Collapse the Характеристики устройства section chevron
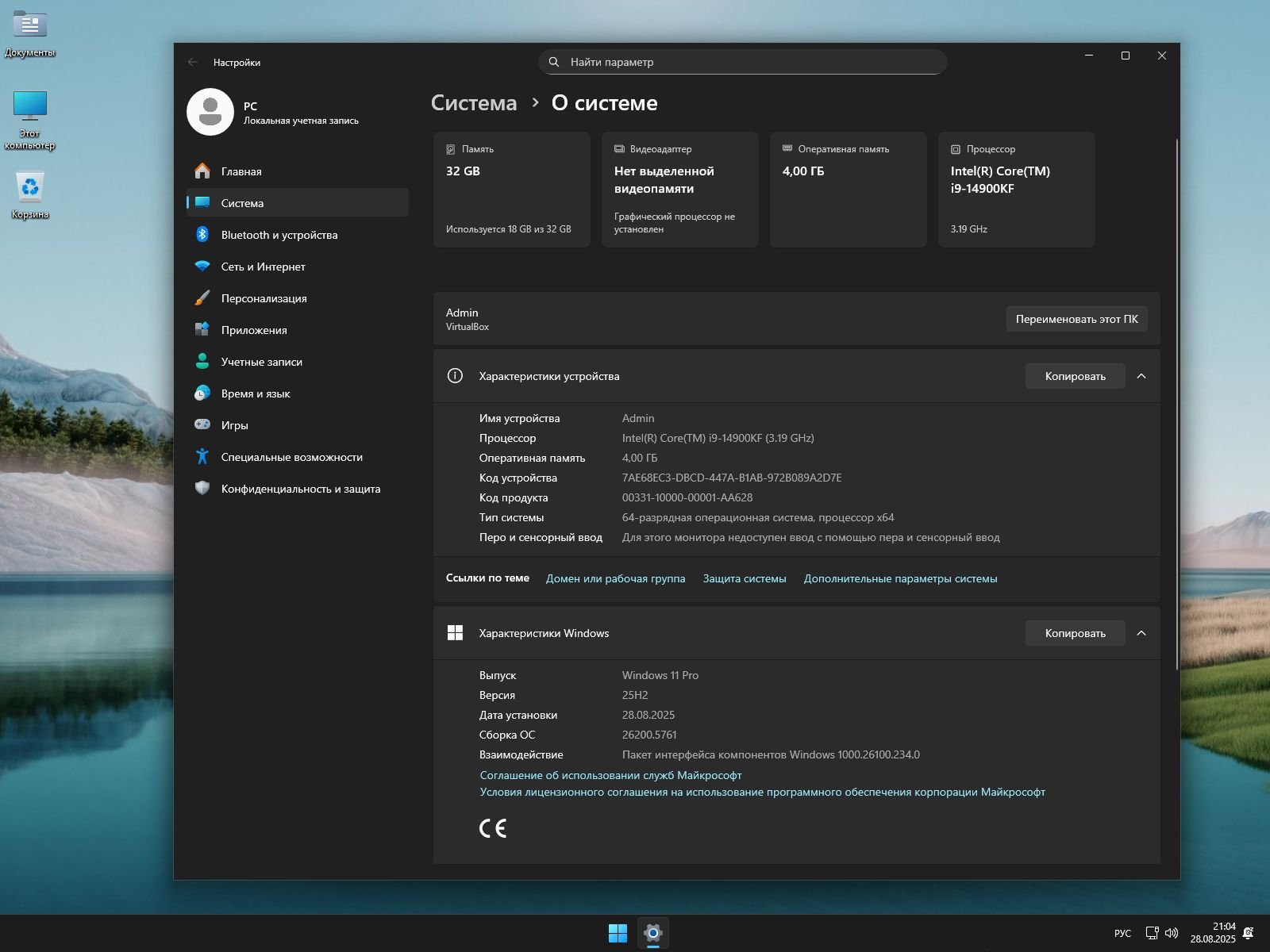1270x952 pixels. tap(1141, 376)
